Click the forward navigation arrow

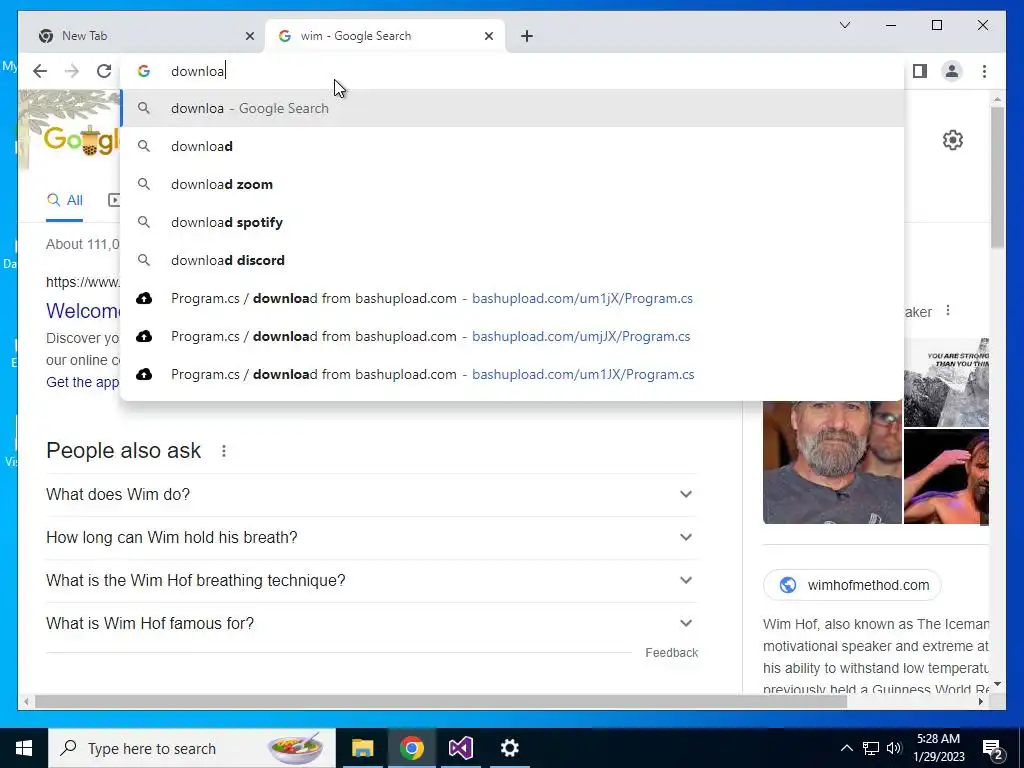pos(72,71)
